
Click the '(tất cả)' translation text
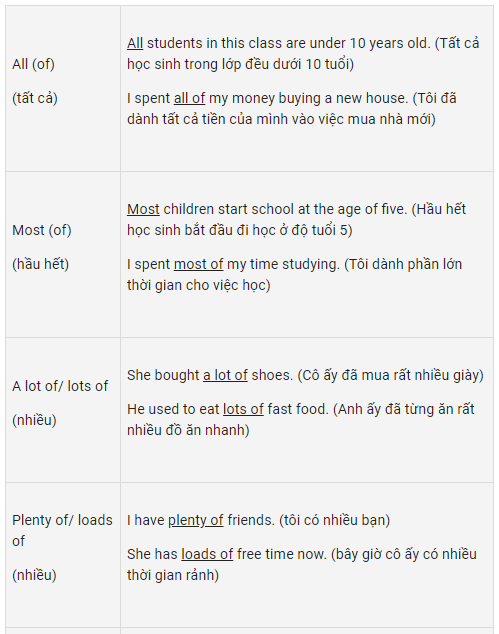(x=35, y=98)
